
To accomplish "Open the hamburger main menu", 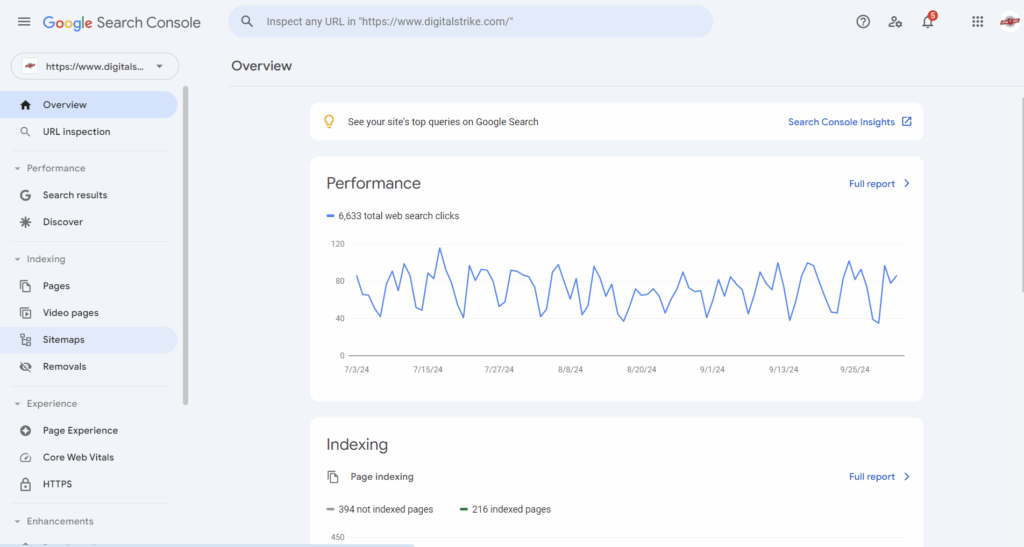I will click(x=24, y=22).
